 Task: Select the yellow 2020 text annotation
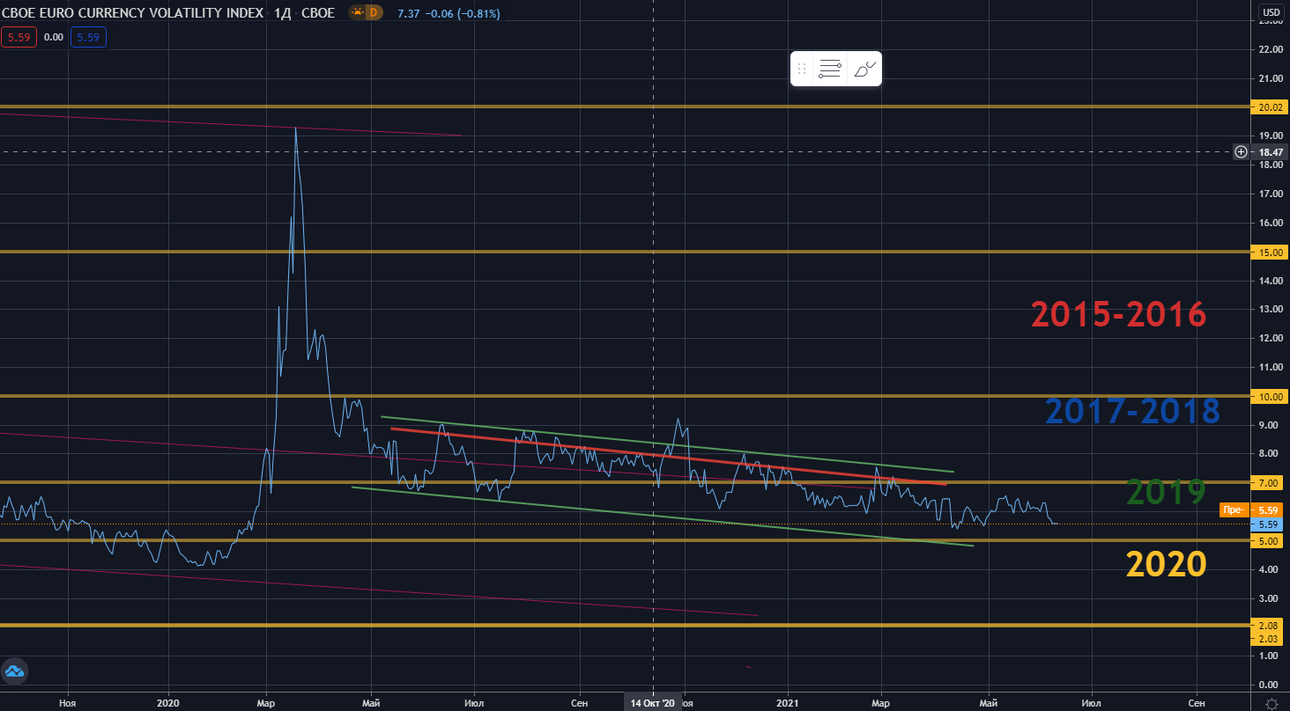[1166, 564]
